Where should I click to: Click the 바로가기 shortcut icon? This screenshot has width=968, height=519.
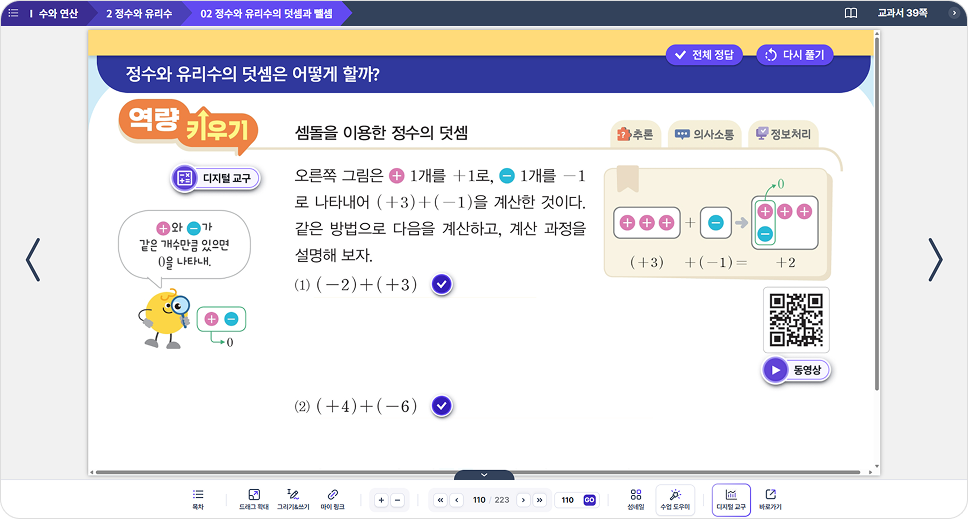(770, 498)
